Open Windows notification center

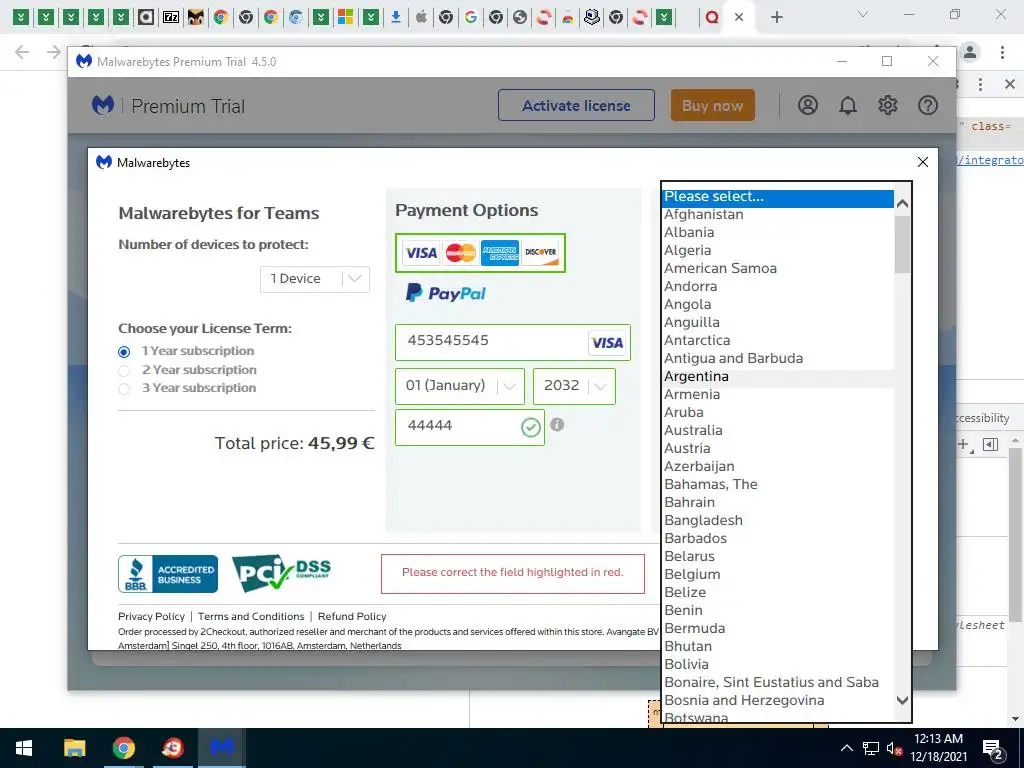click(x=993, y=749)
